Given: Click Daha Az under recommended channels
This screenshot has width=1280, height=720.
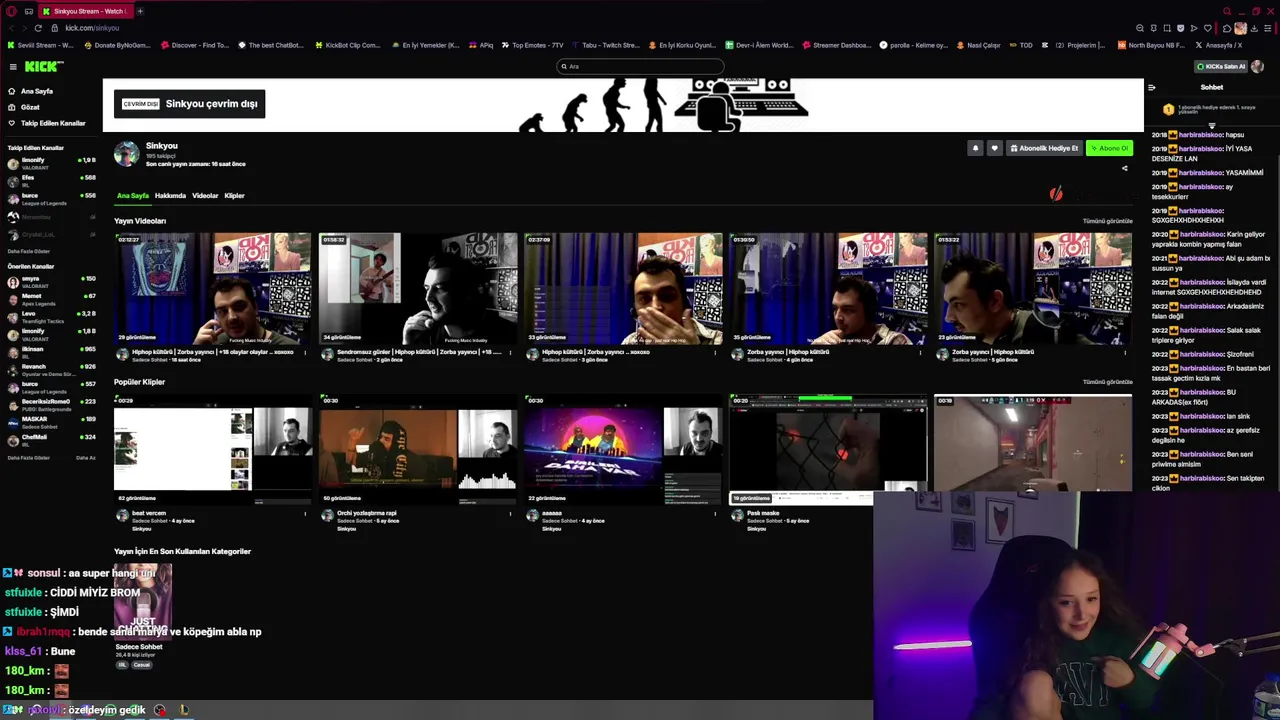Looking at the screenshot, I should [86, 458].
